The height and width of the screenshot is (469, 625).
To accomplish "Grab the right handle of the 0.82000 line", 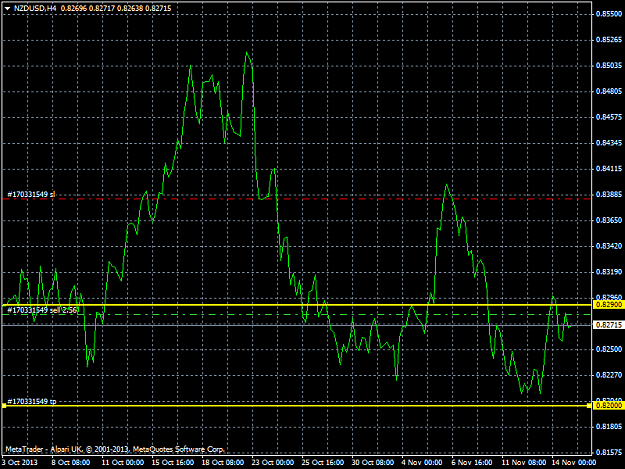I will 589,406.
